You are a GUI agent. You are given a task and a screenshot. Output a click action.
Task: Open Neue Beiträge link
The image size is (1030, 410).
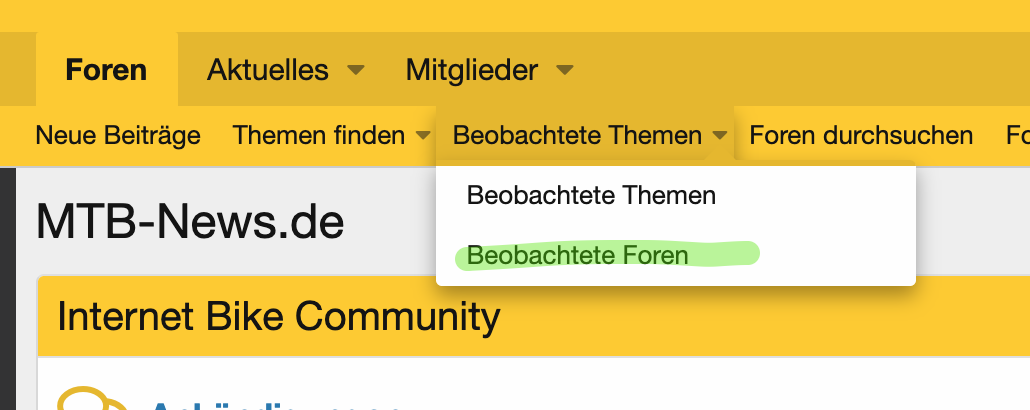coord(118,135)
